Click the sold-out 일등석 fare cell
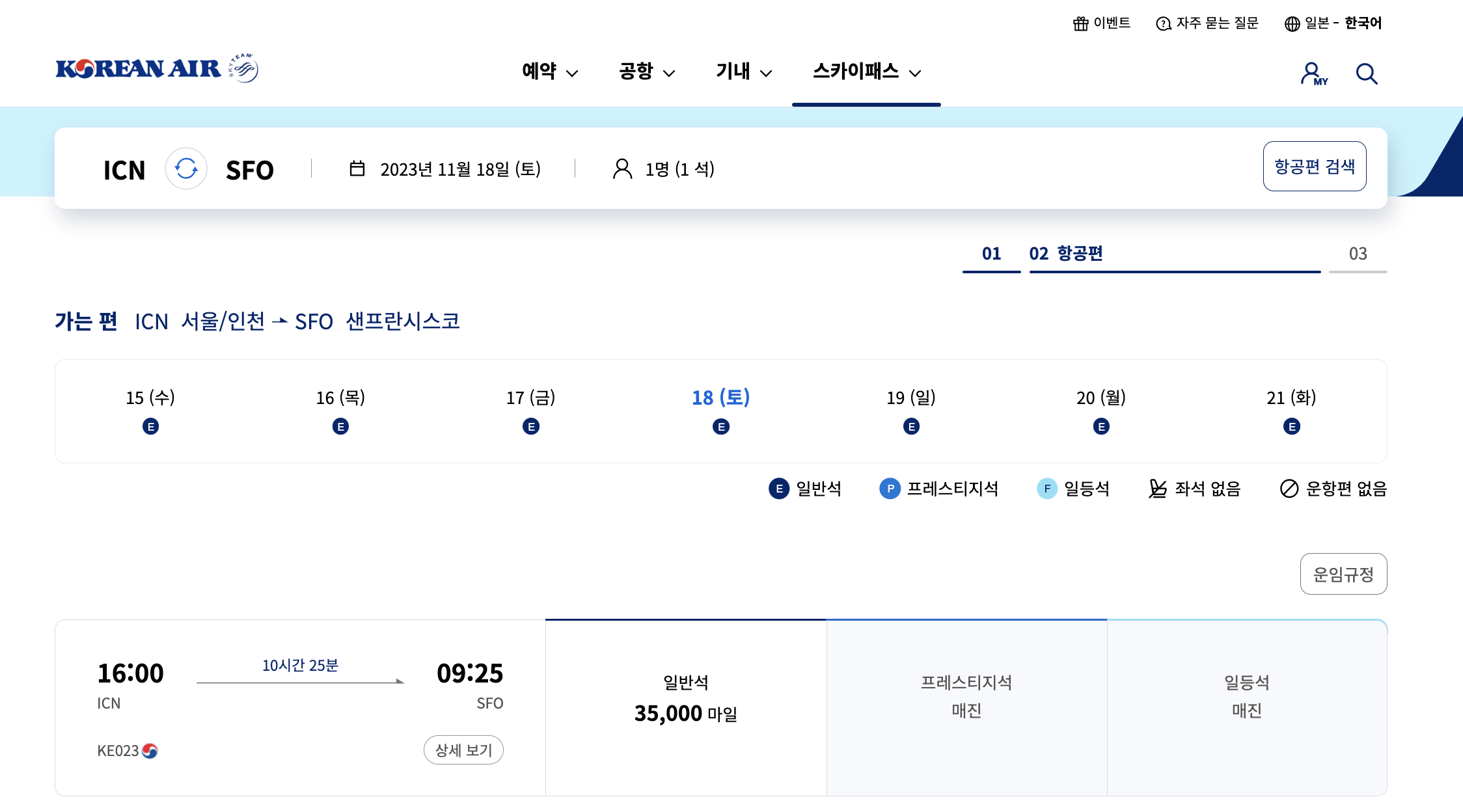 point(1247,708)
